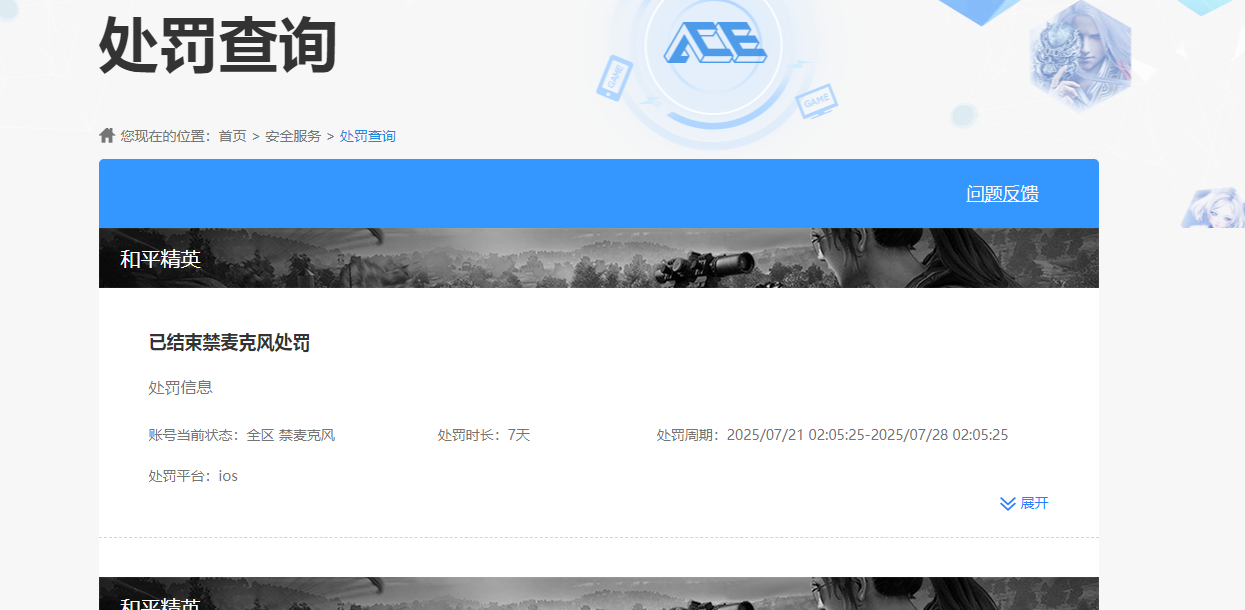
Task: Select 账号当前状态：全区 禁麦克风 text
Action: coord(242,435)
